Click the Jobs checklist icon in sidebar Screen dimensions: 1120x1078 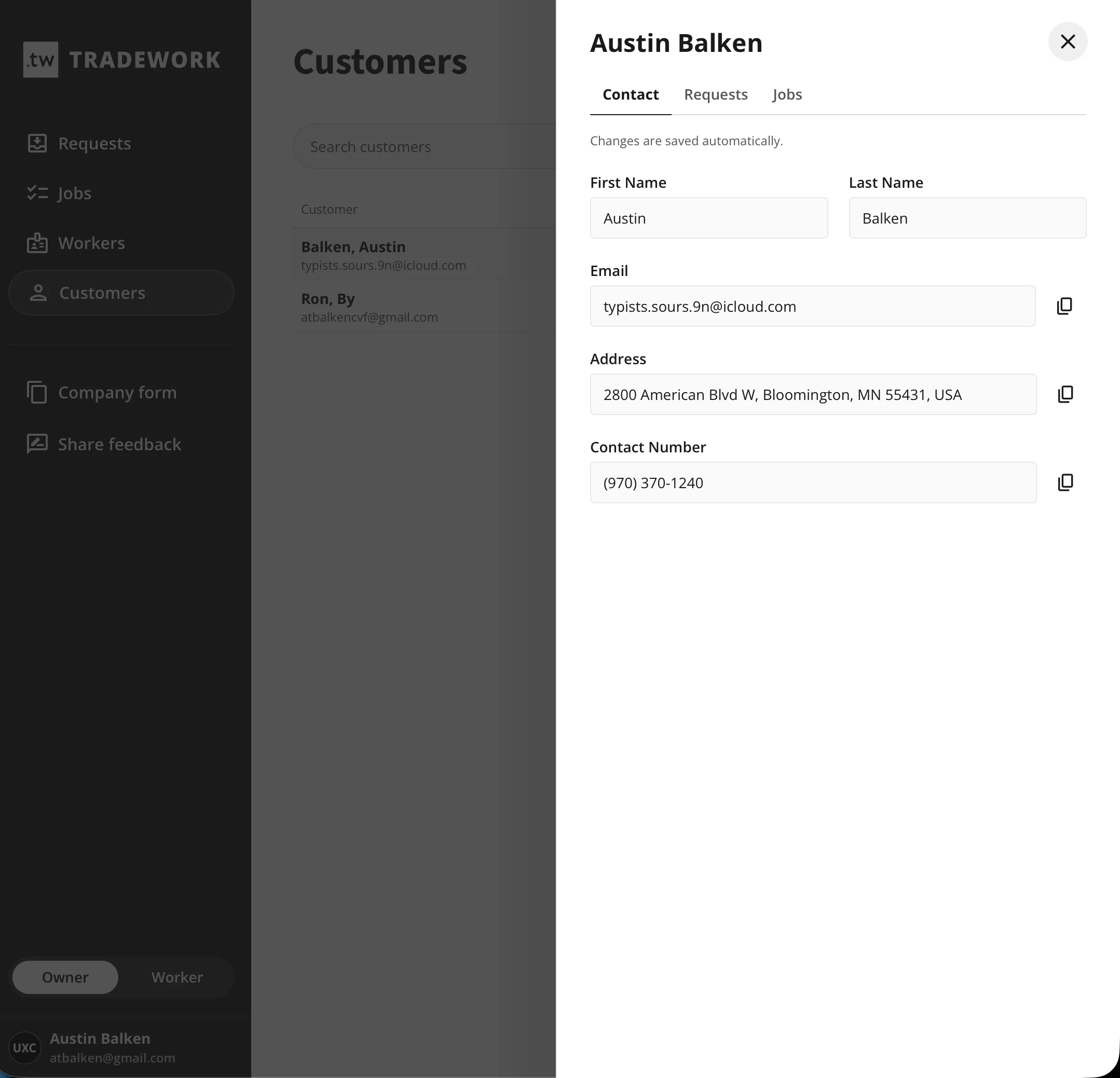pos(37,193)
